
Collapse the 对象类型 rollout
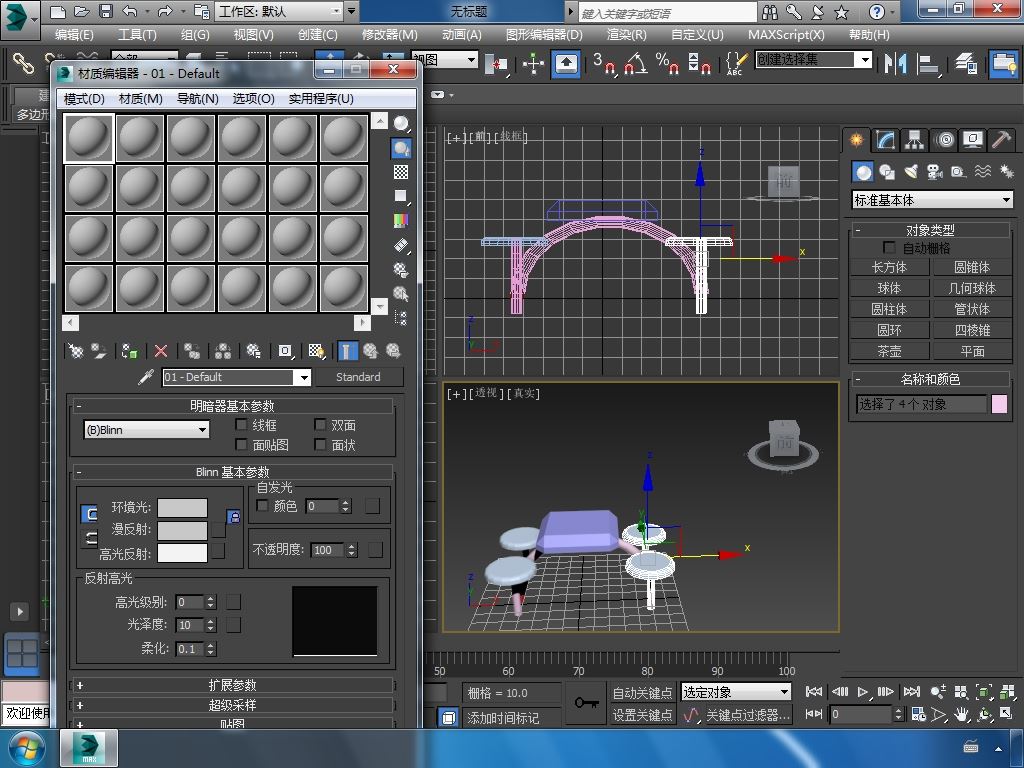931,230
